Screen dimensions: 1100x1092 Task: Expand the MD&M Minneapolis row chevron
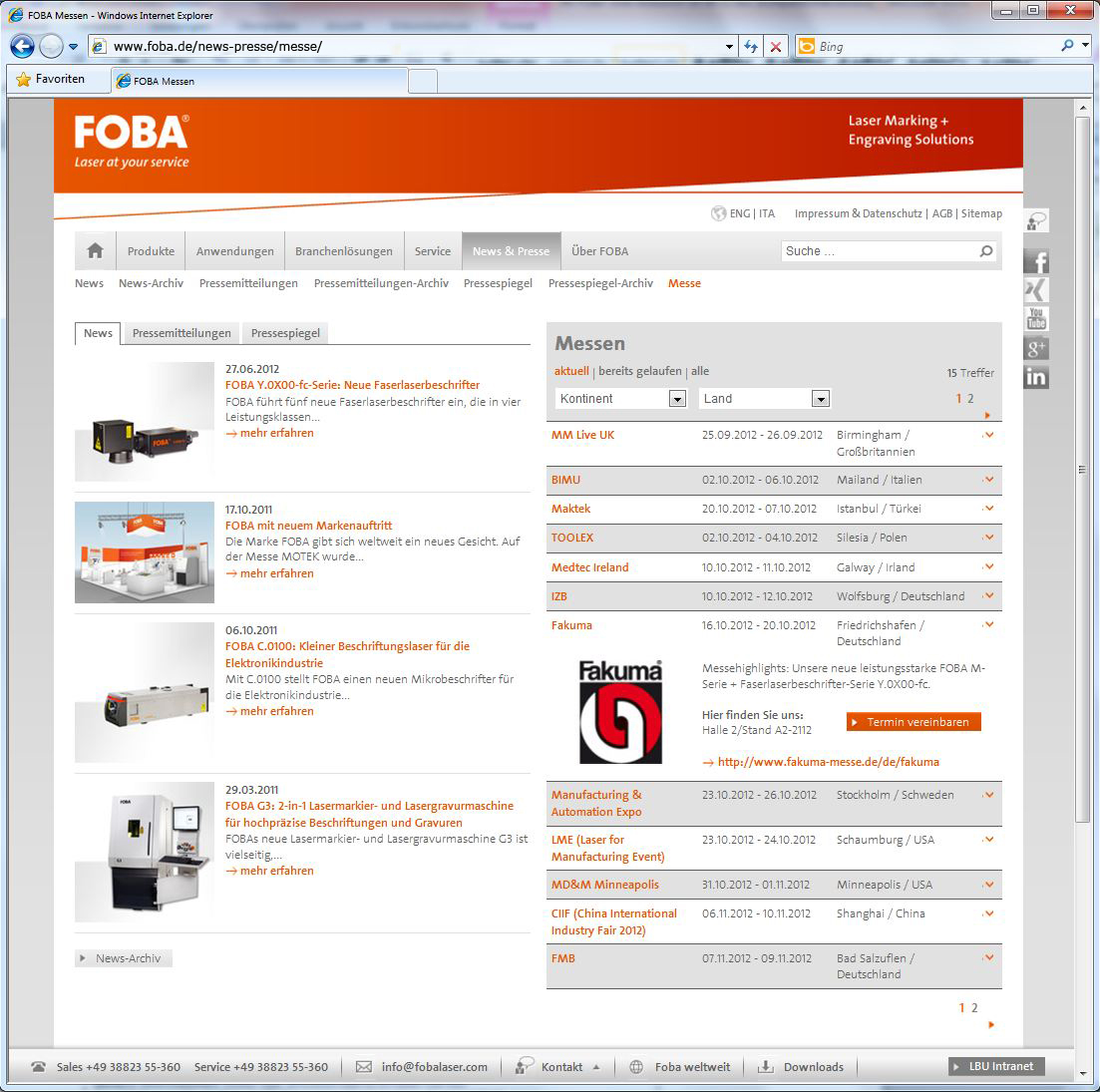coord(988,885)
